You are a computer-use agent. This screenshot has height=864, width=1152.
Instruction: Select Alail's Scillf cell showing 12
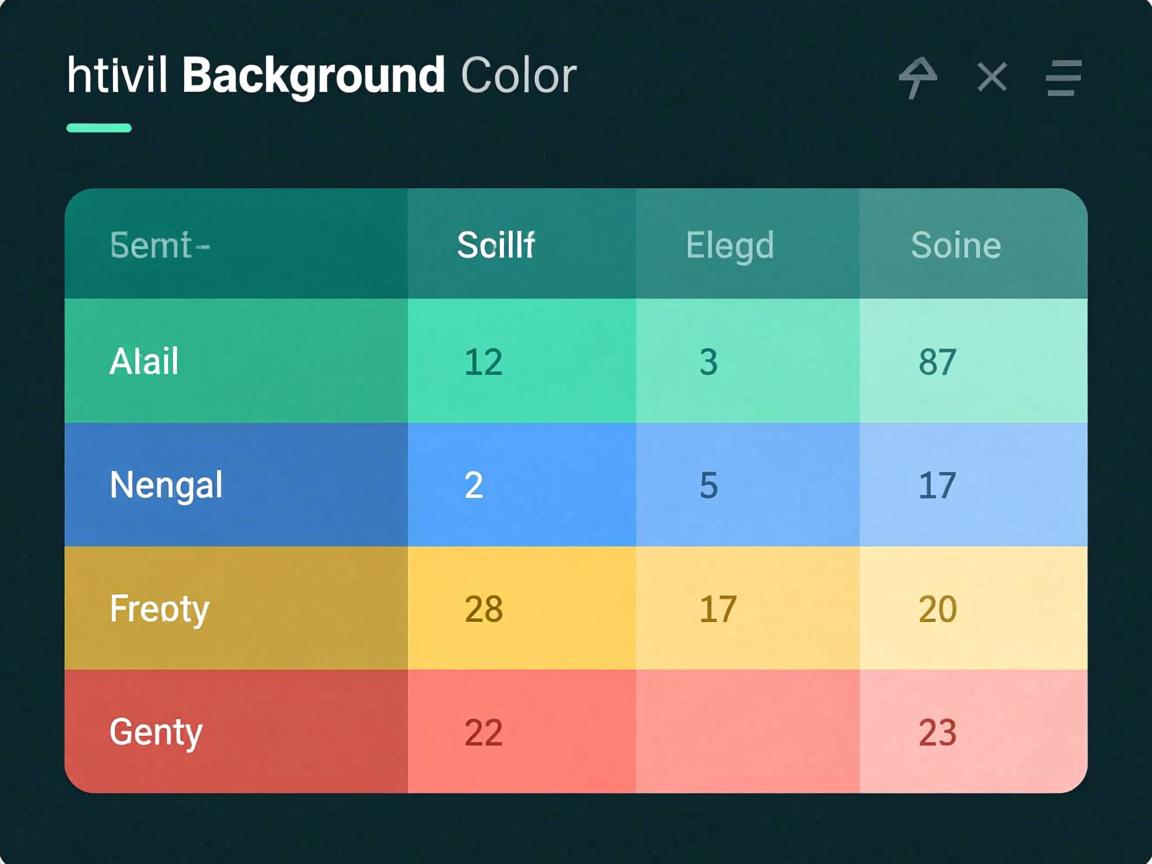click(521, 361)
